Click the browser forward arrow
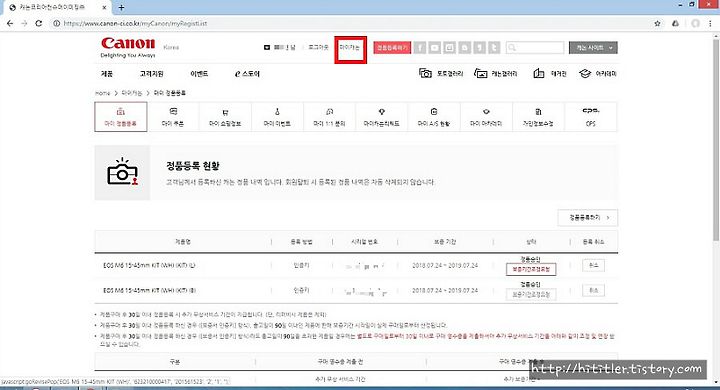 24,23
